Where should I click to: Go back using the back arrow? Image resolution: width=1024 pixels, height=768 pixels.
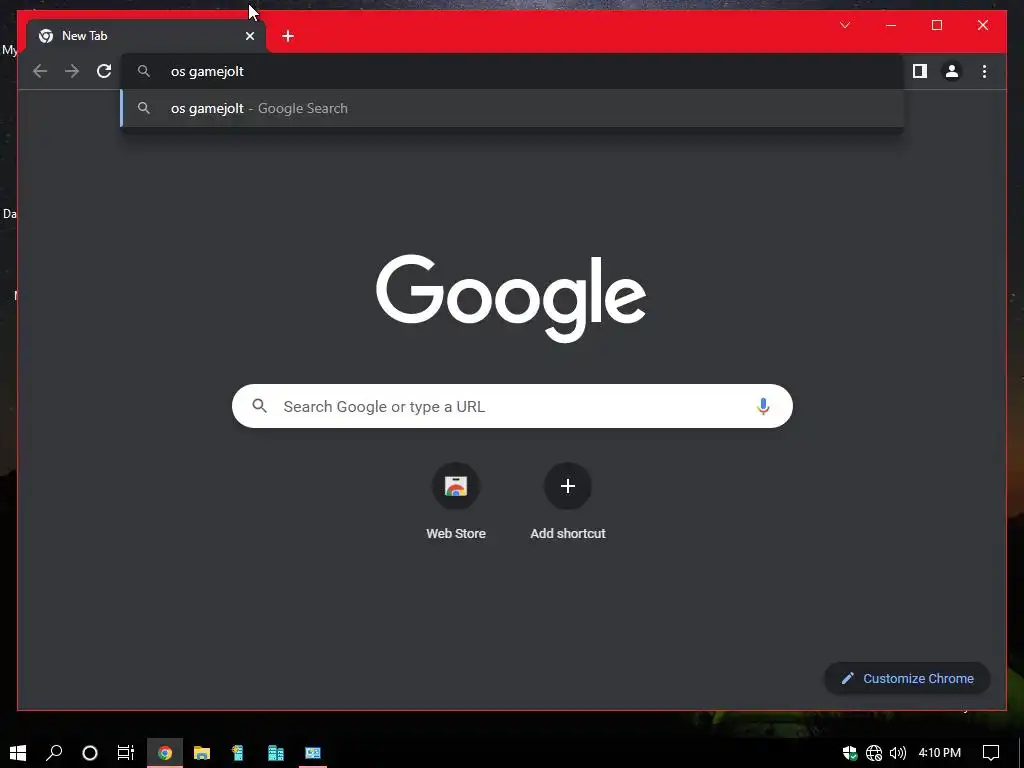[40, 71]
